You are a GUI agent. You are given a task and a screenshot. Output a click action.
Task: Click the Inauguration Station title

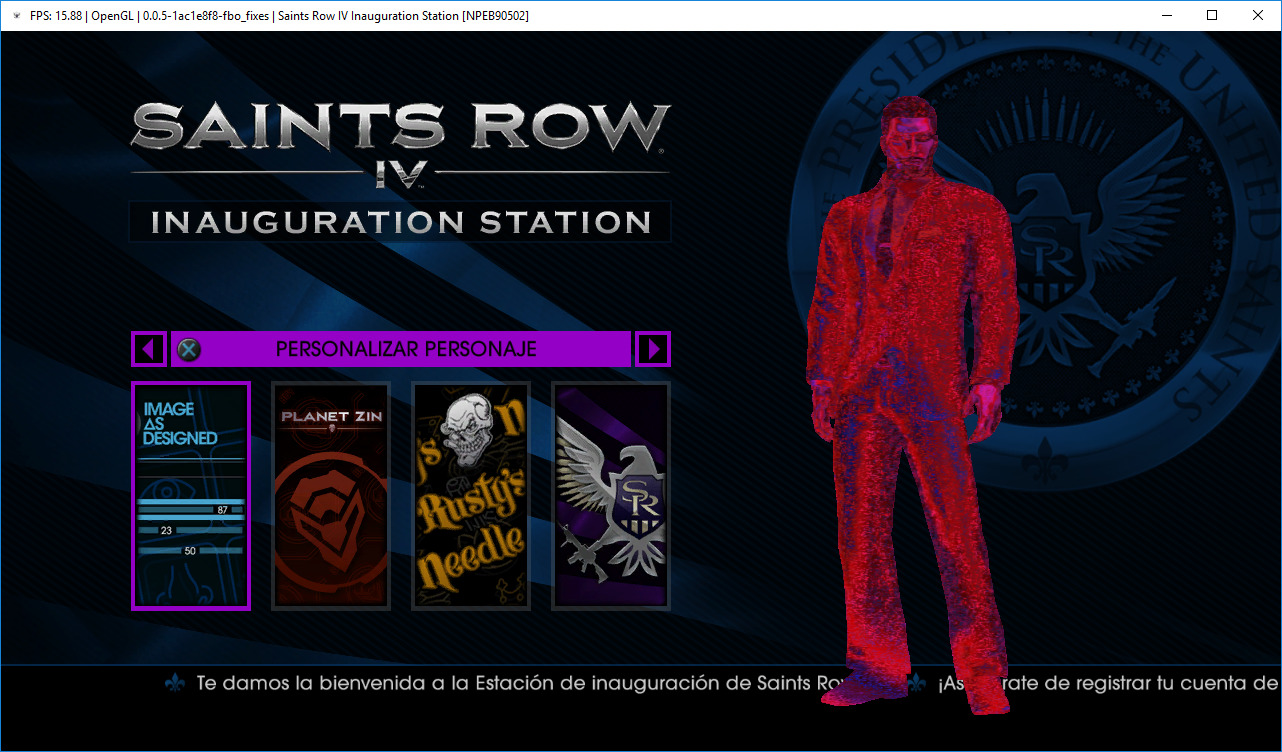pos(400,222)
